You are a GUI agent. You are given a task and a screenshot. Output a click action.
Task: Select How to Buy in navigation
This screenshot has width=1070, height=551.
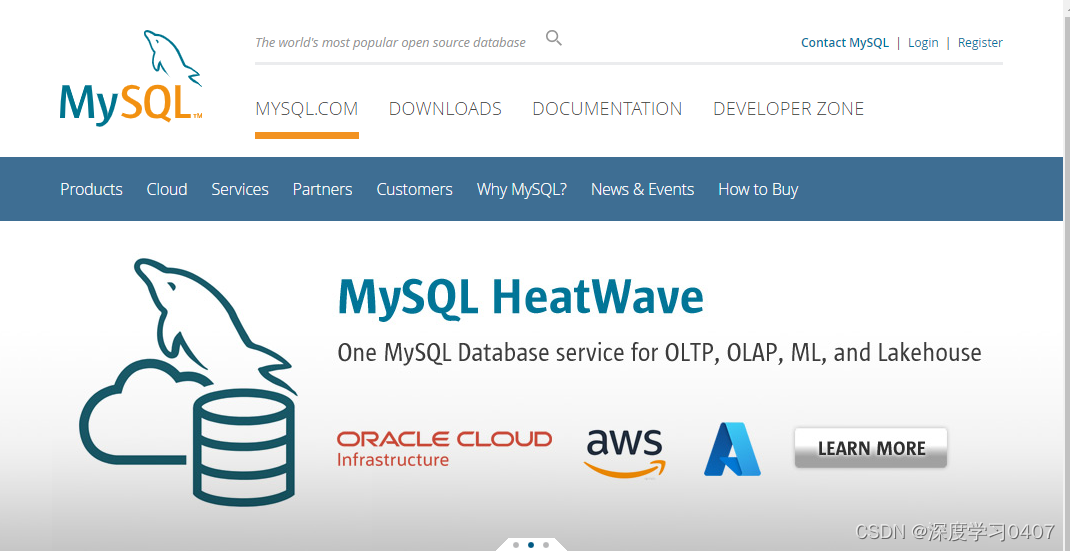pyautogui.click(x=758, y=189)
